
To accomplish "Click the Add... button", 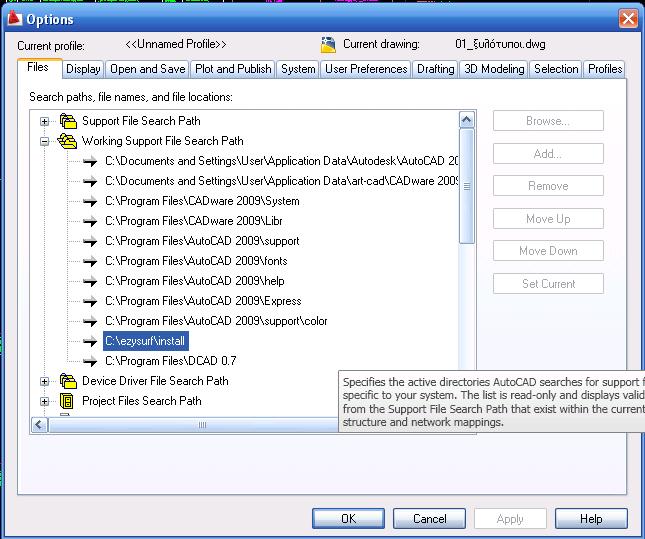I will pyautogui.click(x=548, y=153).
